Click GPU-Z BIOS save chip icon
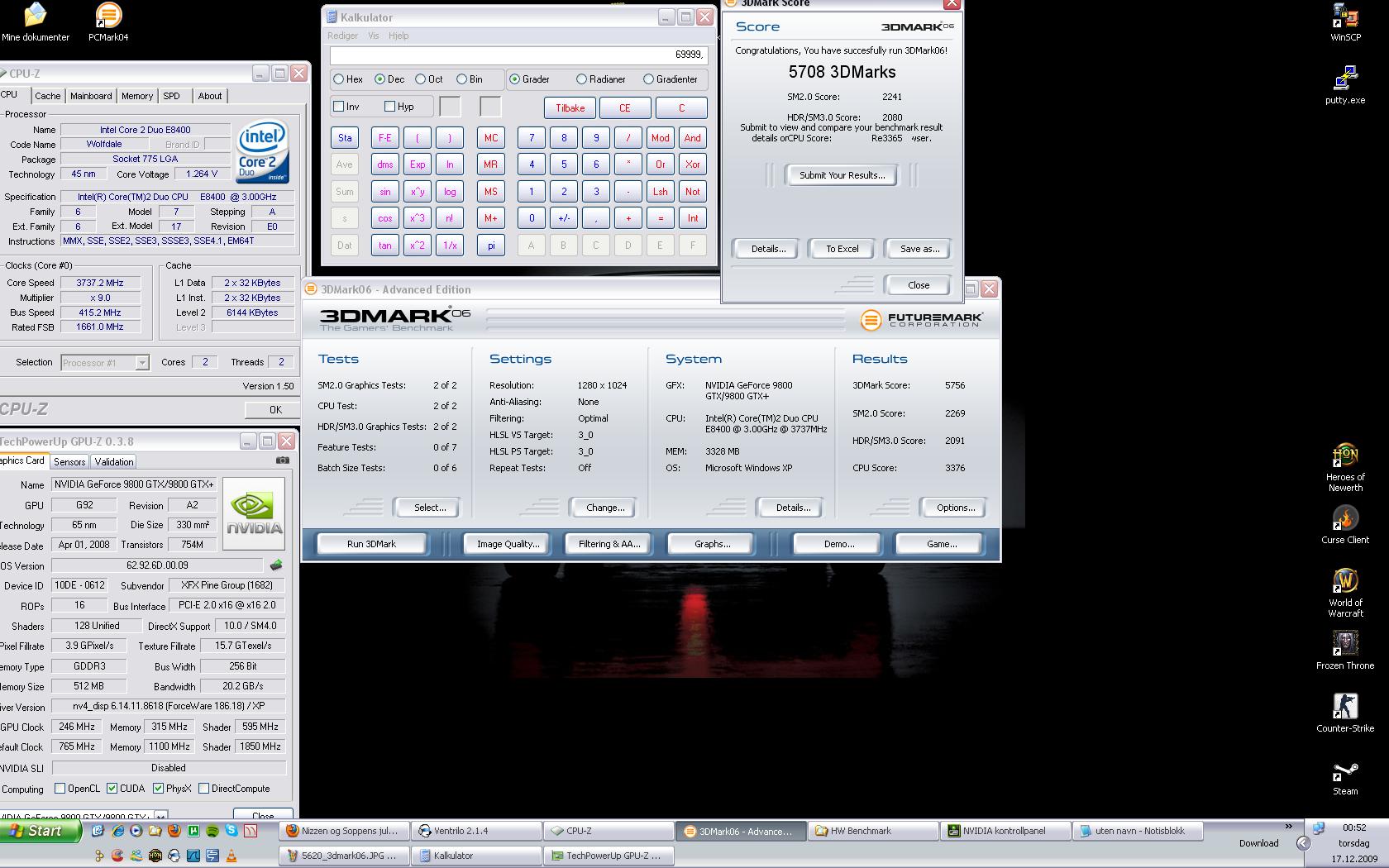 [276, 565]
